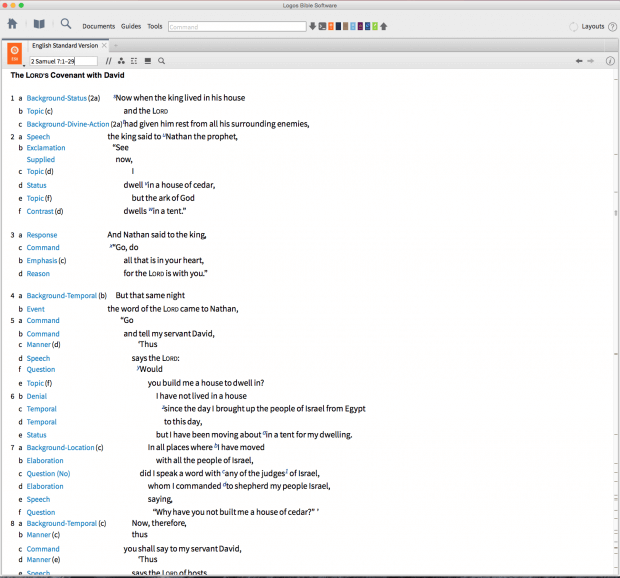Click the Search magnifier in top toolbar
Image resolution: width=620 pixels, height=578 pixels.
(x=66, y=24)
